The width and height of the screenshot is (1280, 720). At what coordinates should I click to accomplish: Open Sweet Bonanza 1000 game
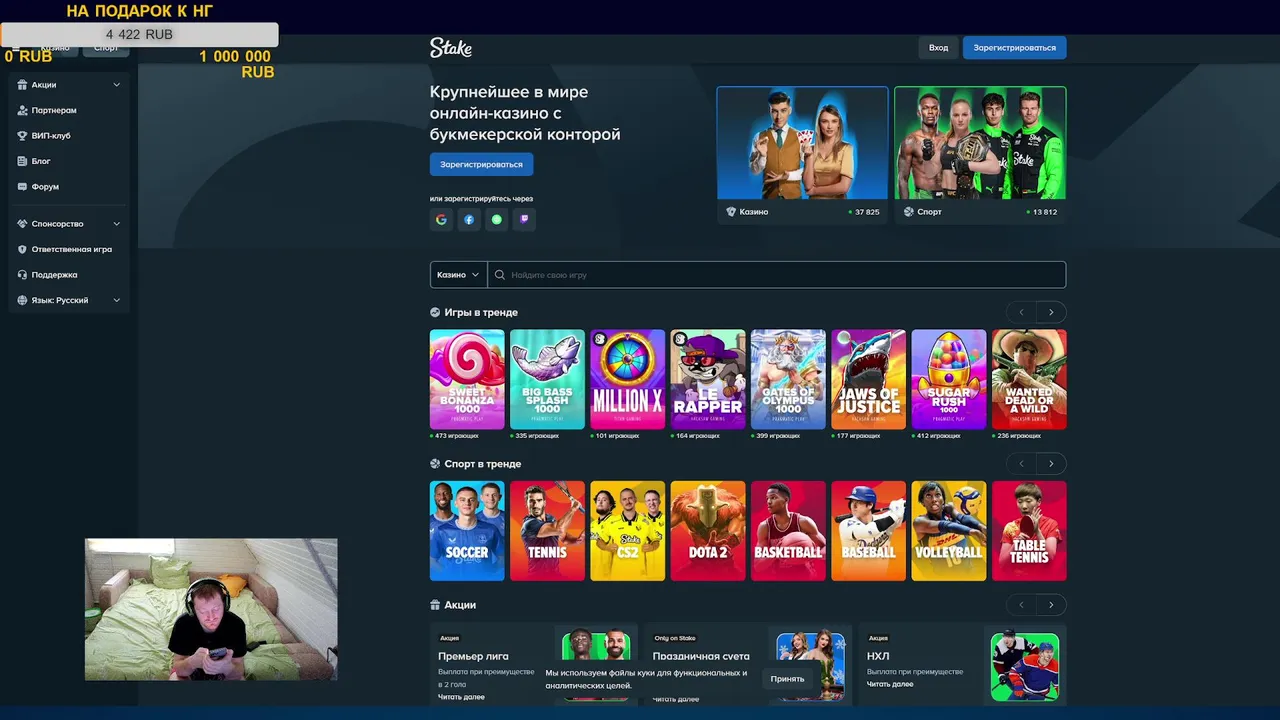coord(467,379)
